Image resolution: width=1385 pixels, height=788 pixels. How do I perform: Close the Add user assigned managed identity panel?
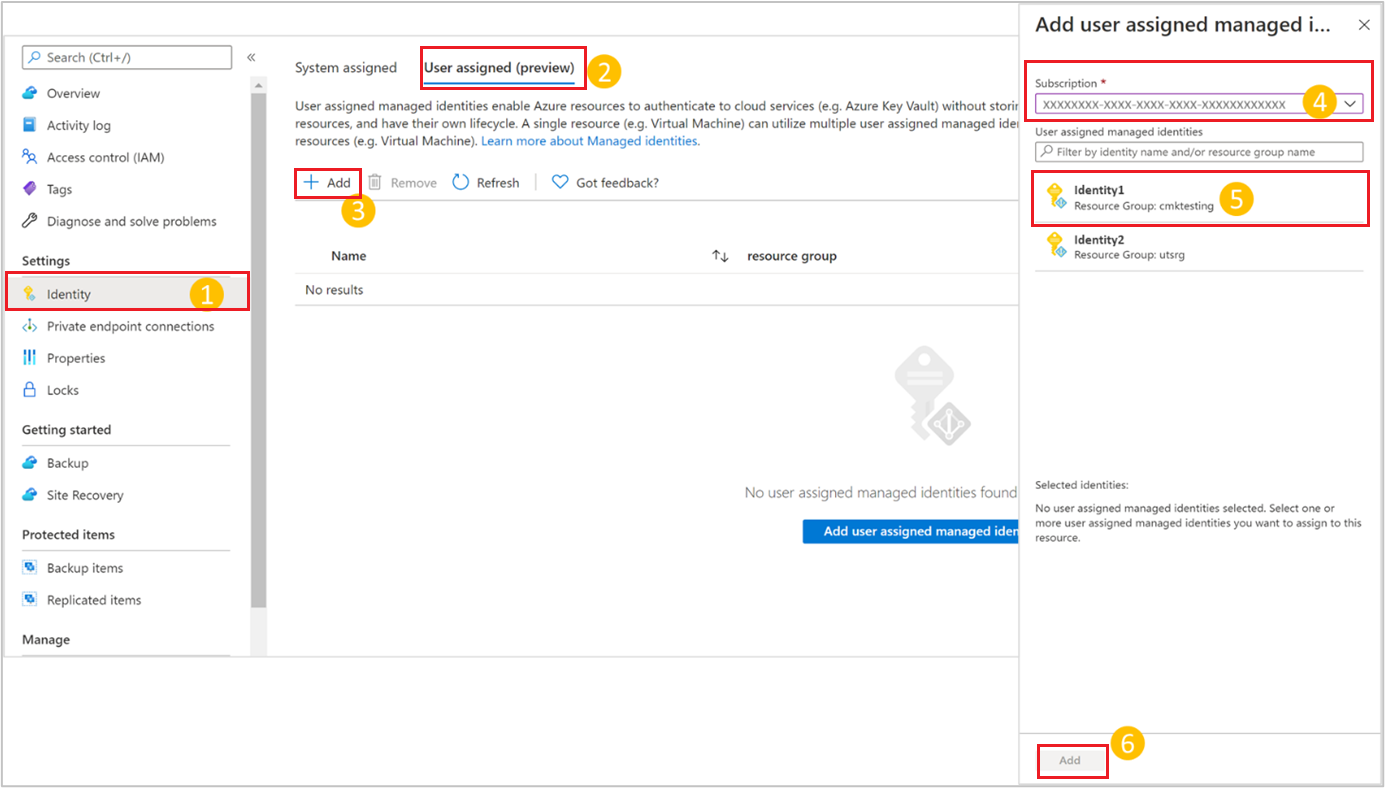click(x=1363, y=24)
